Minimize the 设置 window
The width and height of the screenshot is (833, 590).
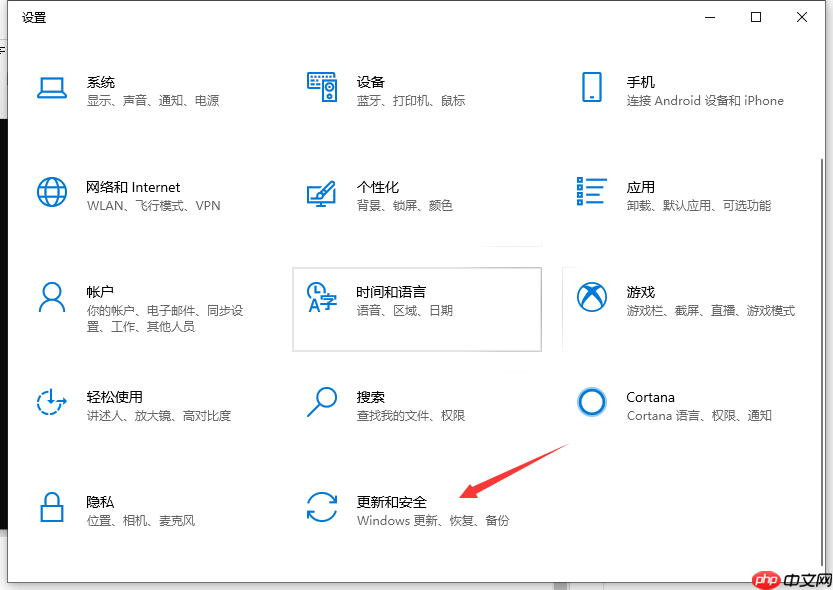(x=710, y=17)
